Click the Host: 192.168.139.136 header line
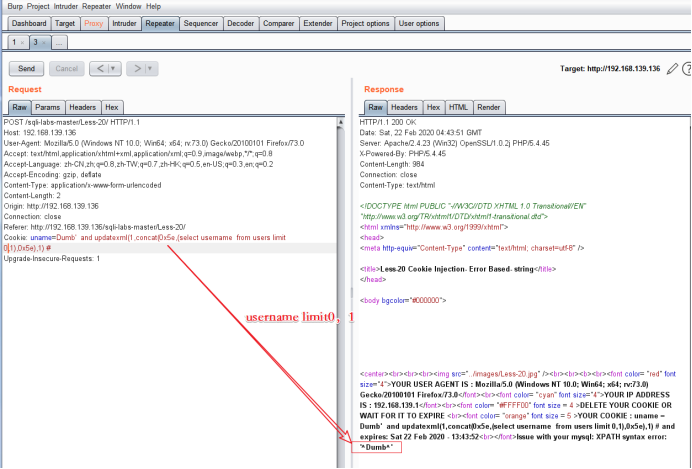This screenshot has height=469, width=692. [40, 133]
